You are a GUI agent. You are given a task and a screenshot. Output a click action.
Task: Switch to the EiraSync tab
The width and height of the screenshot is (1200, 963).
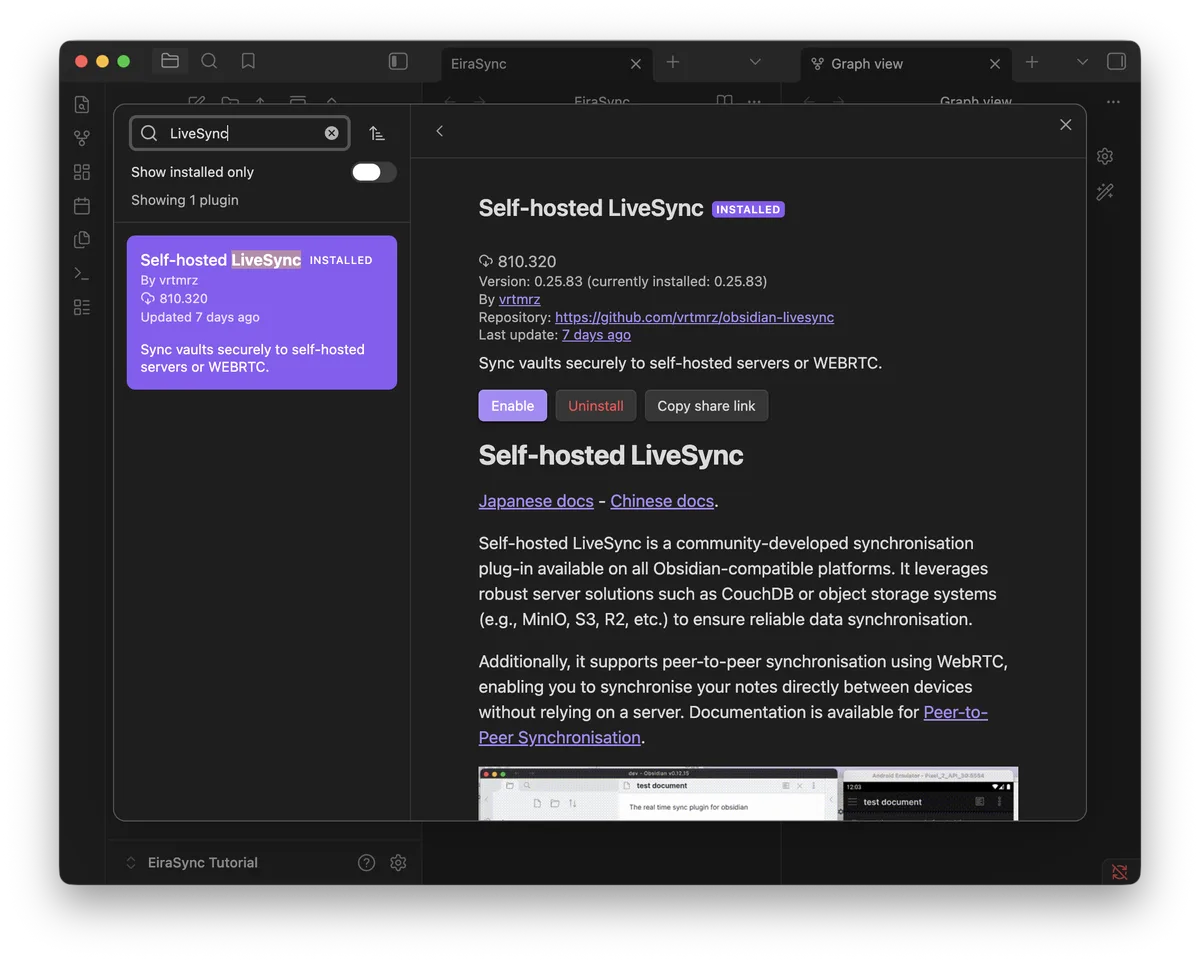click(546, 64)
